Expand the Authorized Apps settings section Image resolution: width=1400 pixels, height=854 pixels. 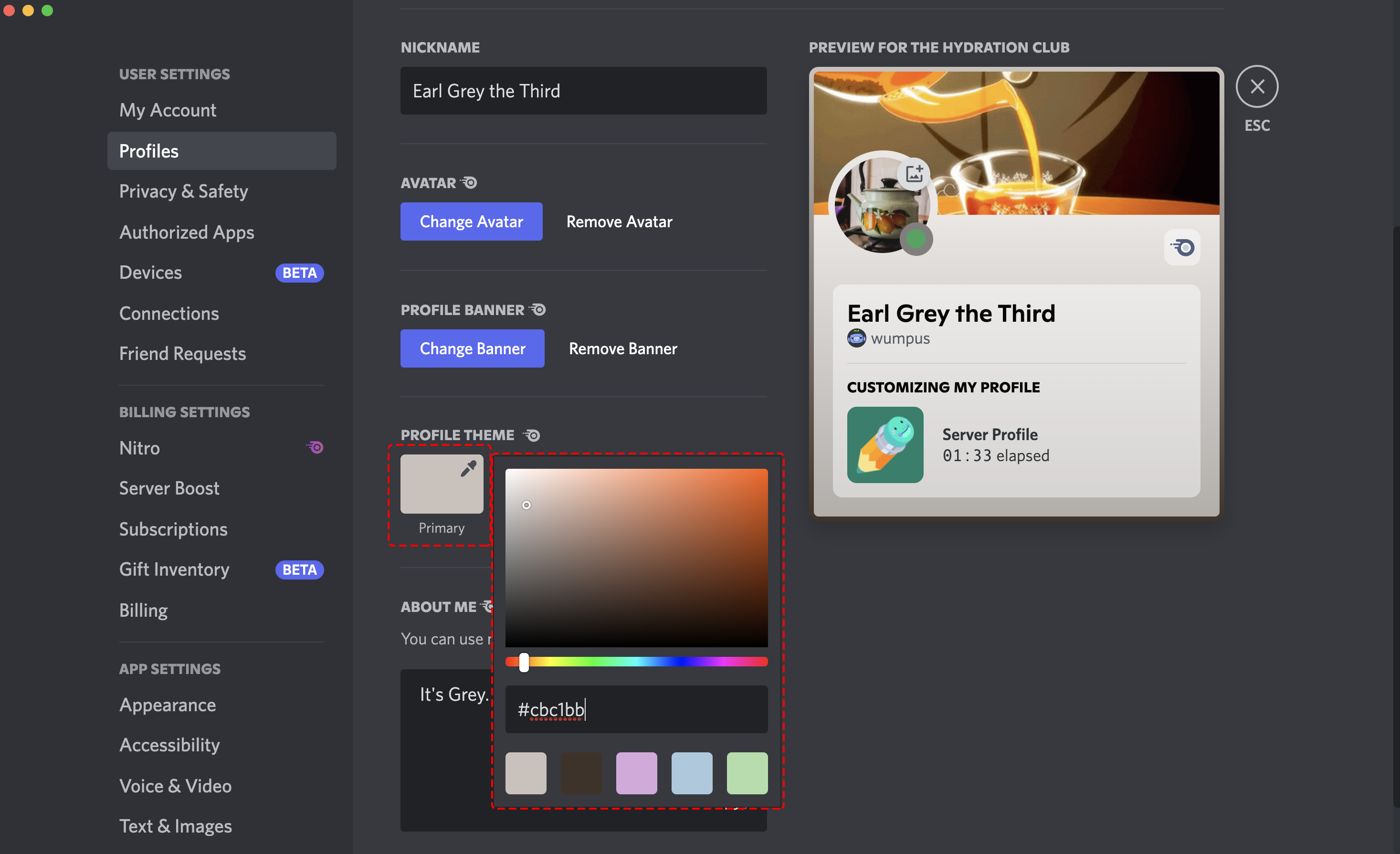click(x=187, y=231)
